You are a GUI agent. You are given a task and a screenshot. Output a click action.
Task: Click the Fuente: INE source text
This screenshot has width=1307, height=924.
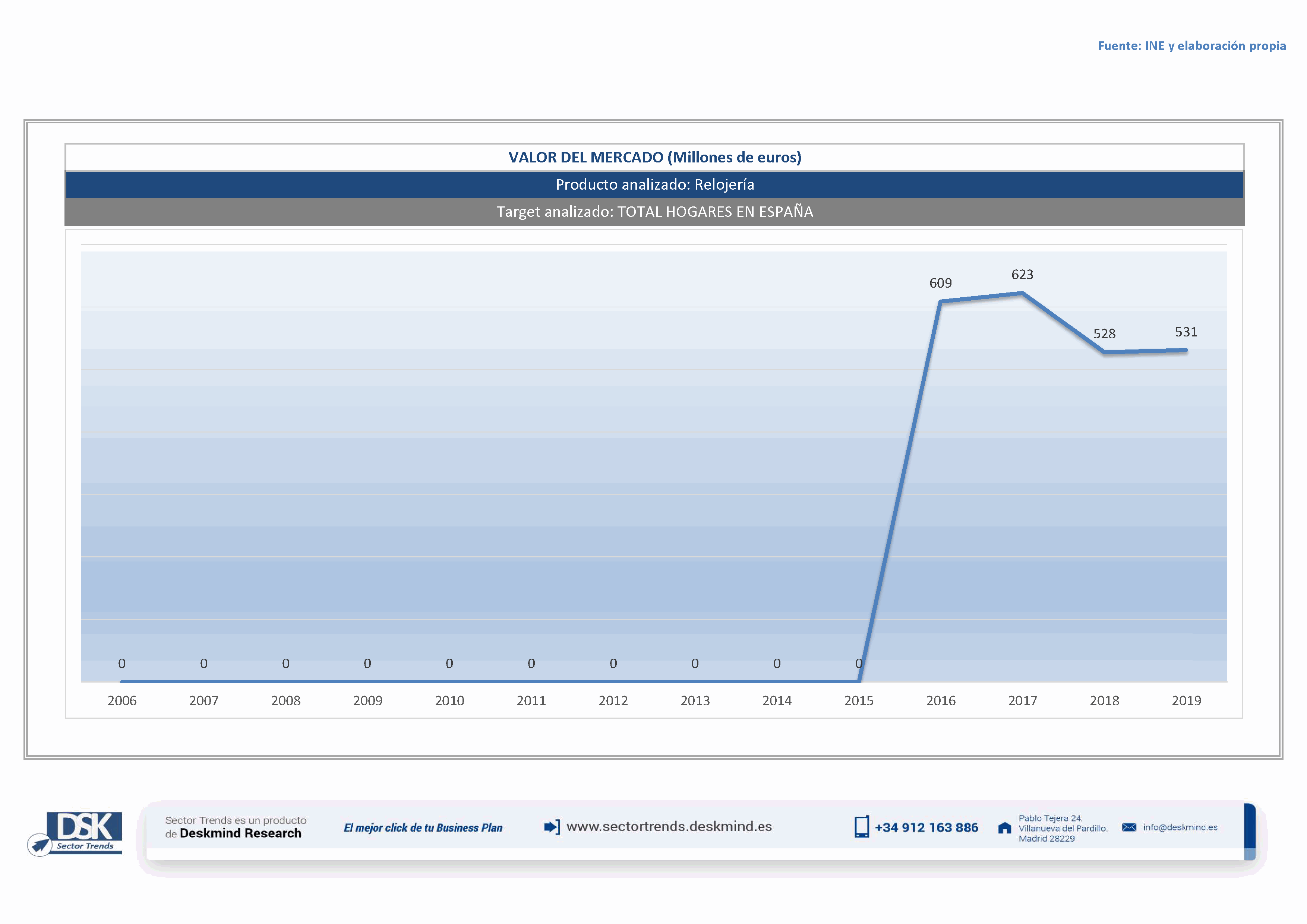point(1191,46)
